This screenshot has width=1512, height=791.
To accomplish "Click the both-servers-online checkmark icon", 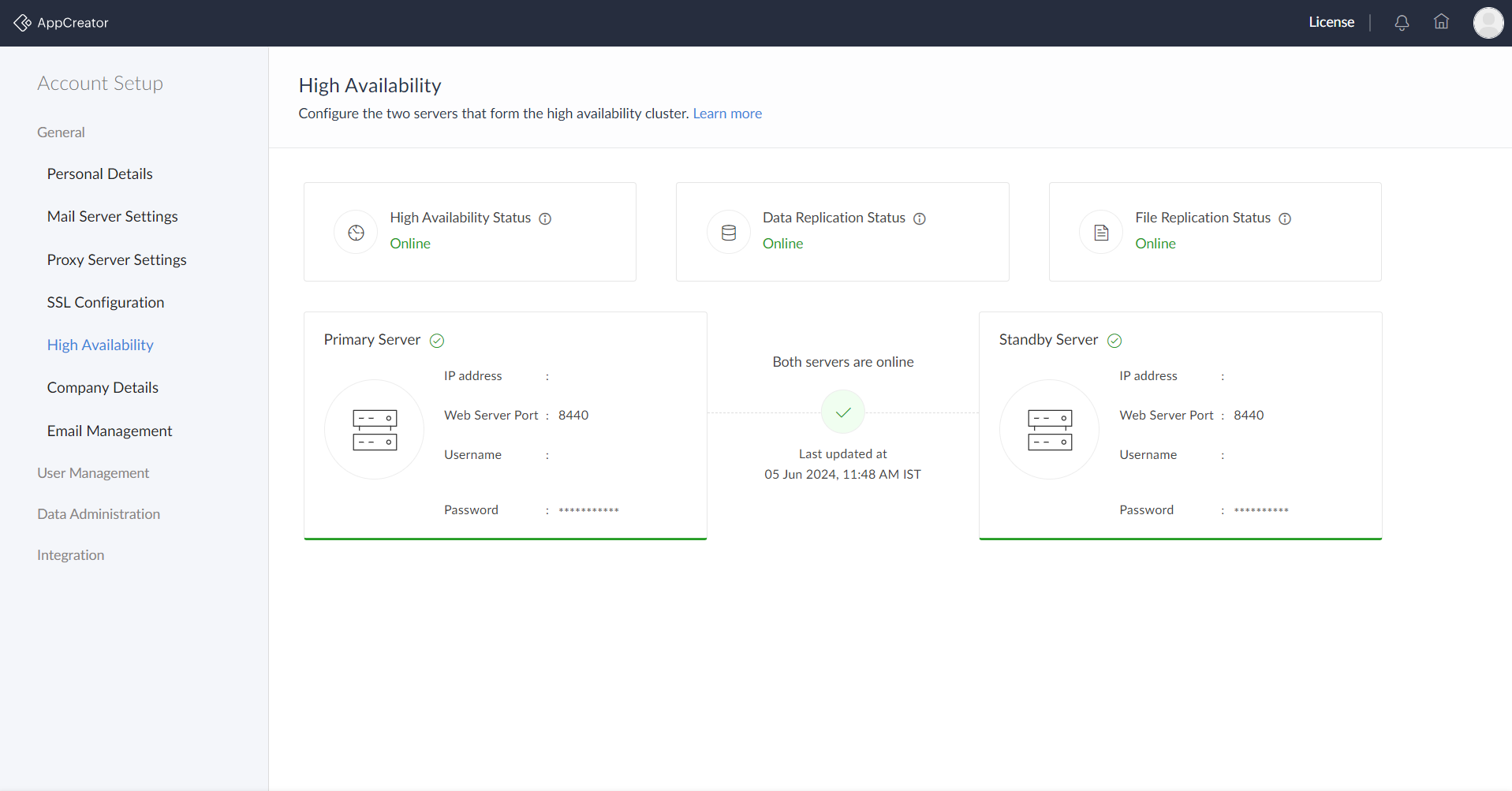I will tap(843, 412).
